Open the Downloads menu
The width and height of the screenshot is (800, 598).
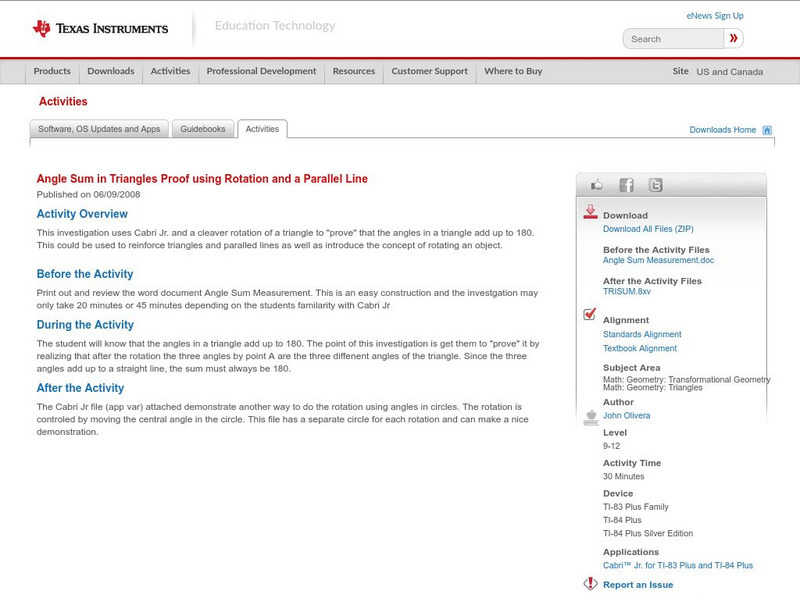point(111,71)
